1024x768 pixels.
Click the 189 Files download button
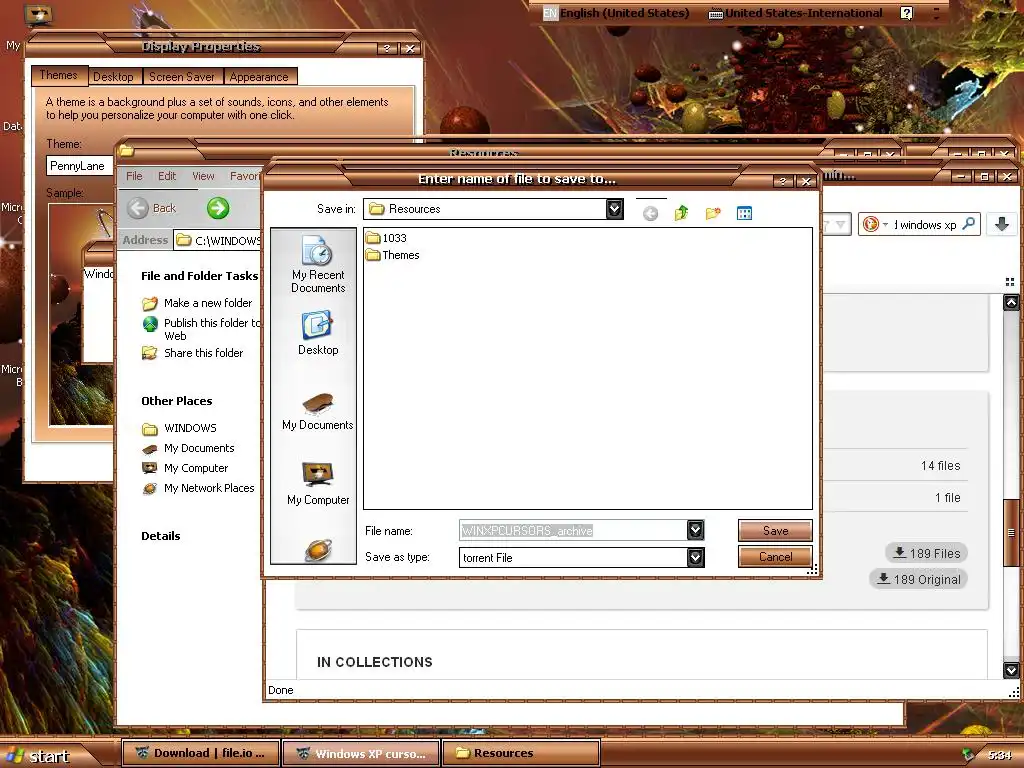(x=926, y=553)
